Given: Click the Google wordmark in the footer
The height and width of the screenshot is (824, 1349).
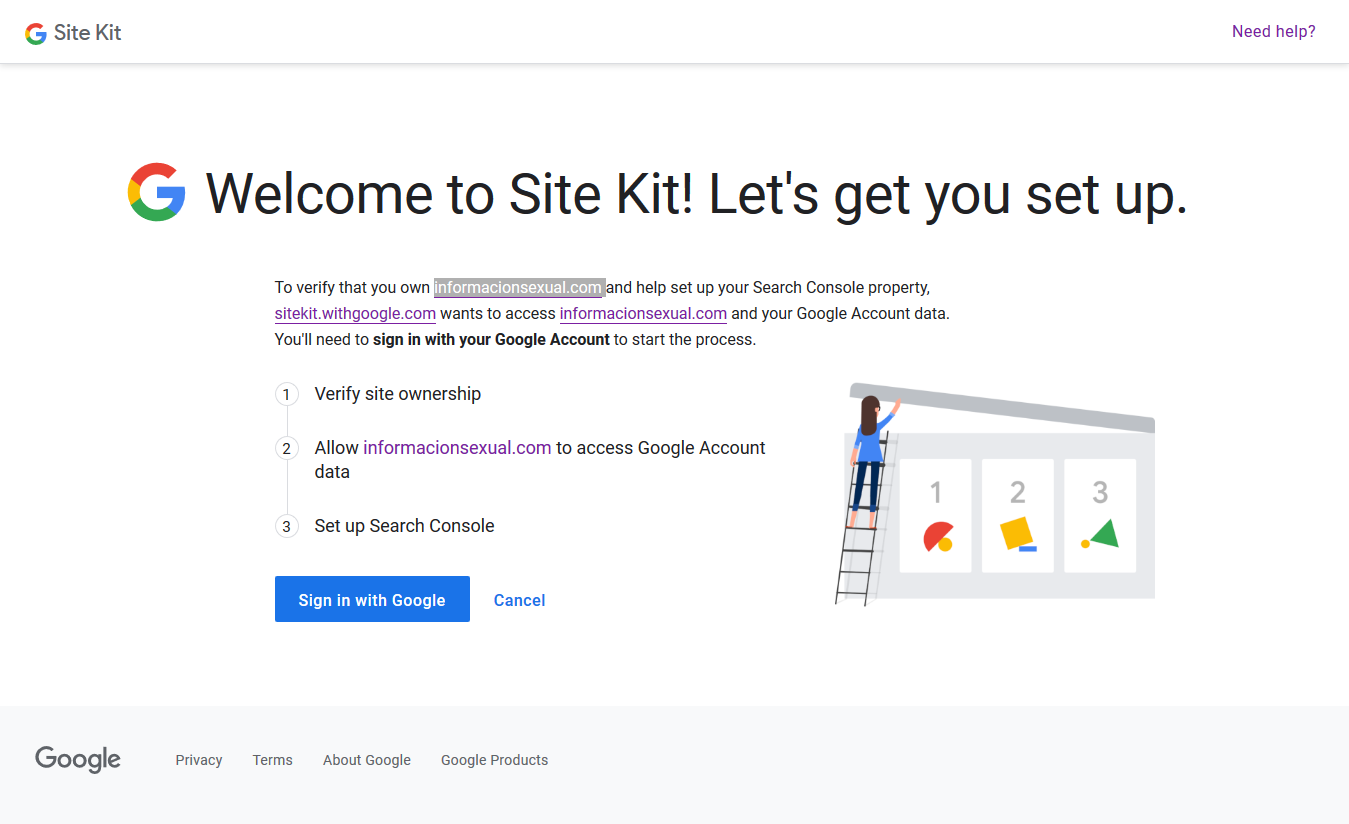Looking at the screenshot, I should coord(77,760).
